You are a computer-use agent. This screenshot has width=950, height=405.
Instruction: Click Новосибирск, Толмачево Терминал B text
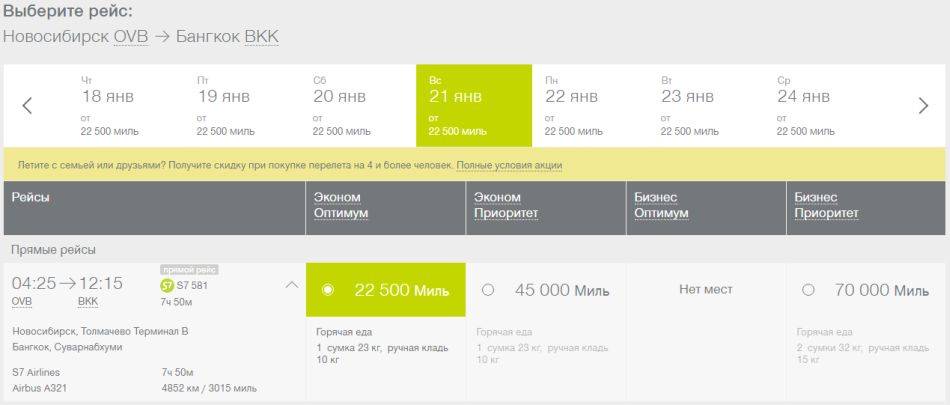click(x=101, y=331)
